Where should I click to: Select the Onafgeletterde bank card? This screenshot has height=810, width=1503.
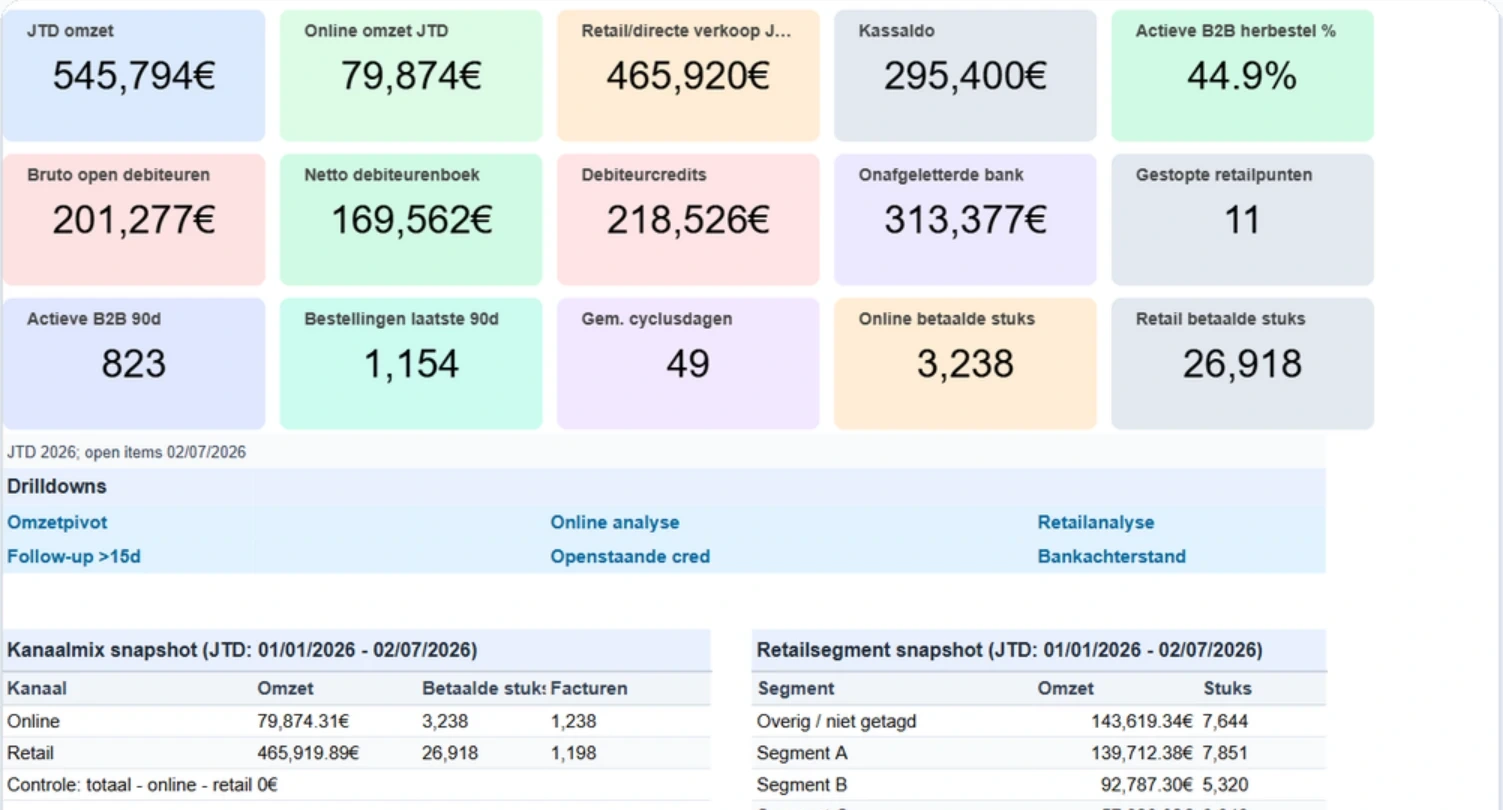[965, 220]
